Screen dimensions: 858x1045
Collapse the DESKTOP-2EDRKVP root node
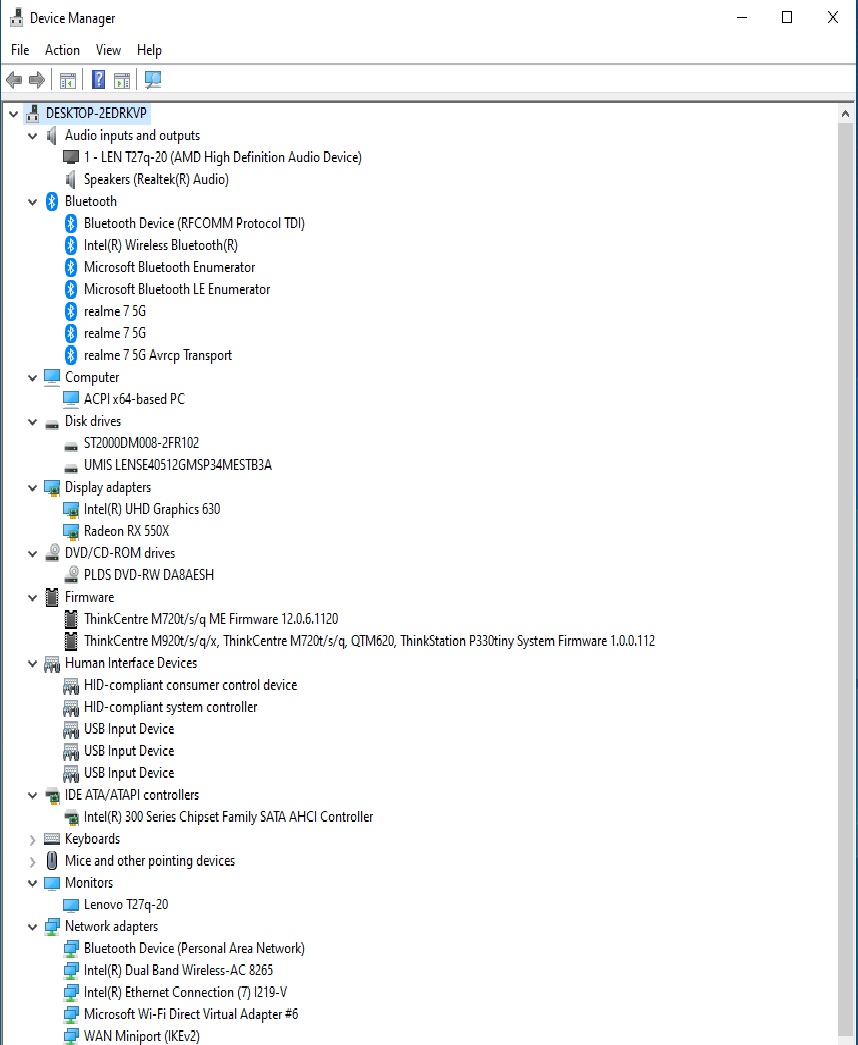13,114
